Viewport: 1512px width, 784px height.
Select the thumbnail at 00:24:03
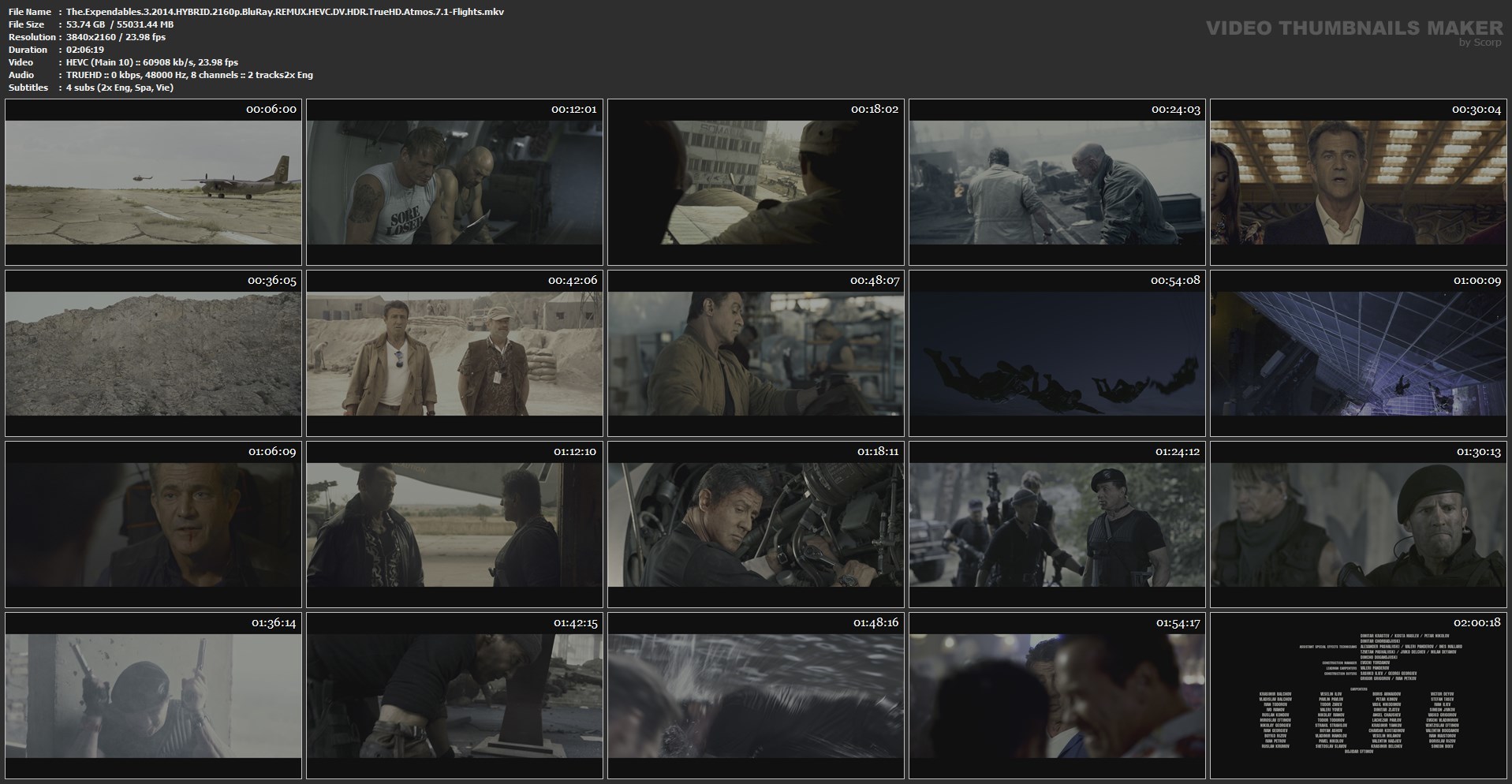[x=1057, y=182]
